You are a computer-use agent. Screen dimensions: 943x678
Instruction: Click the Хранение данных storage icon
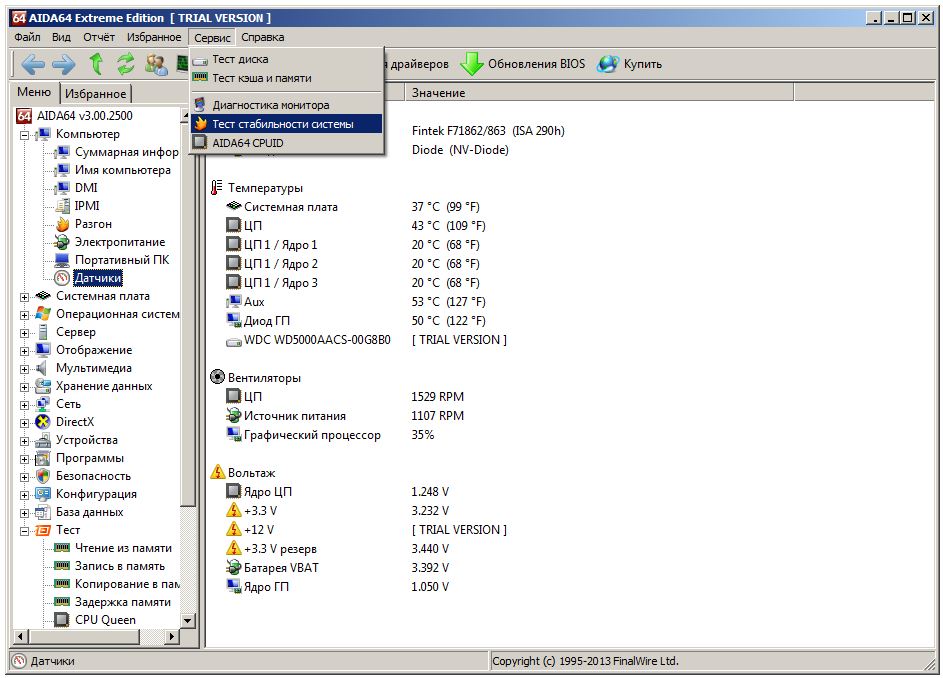pos(43,386)
